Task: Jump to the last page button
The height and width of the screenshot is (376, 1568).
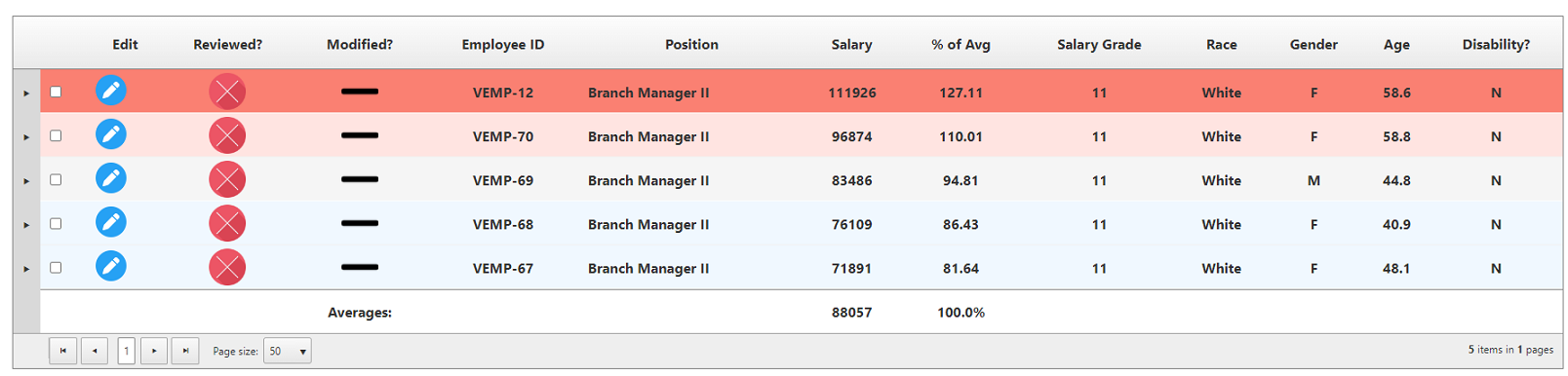Action: click(185, 351)
